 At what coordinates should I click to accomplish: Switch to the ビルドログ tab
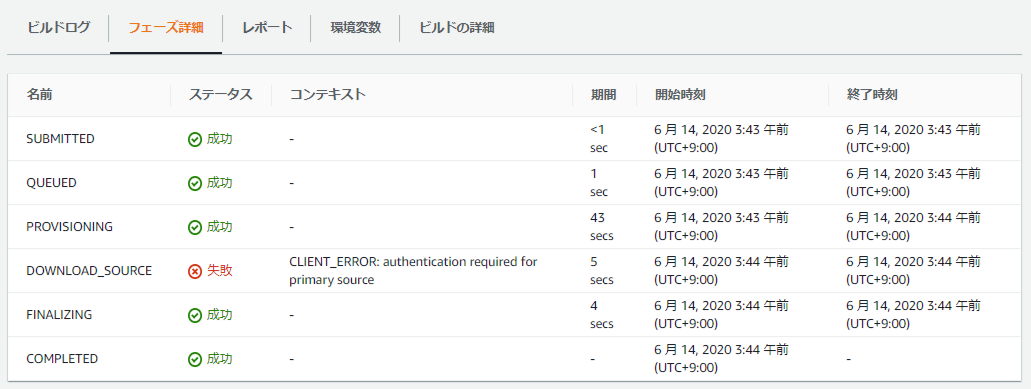[58, 28]
